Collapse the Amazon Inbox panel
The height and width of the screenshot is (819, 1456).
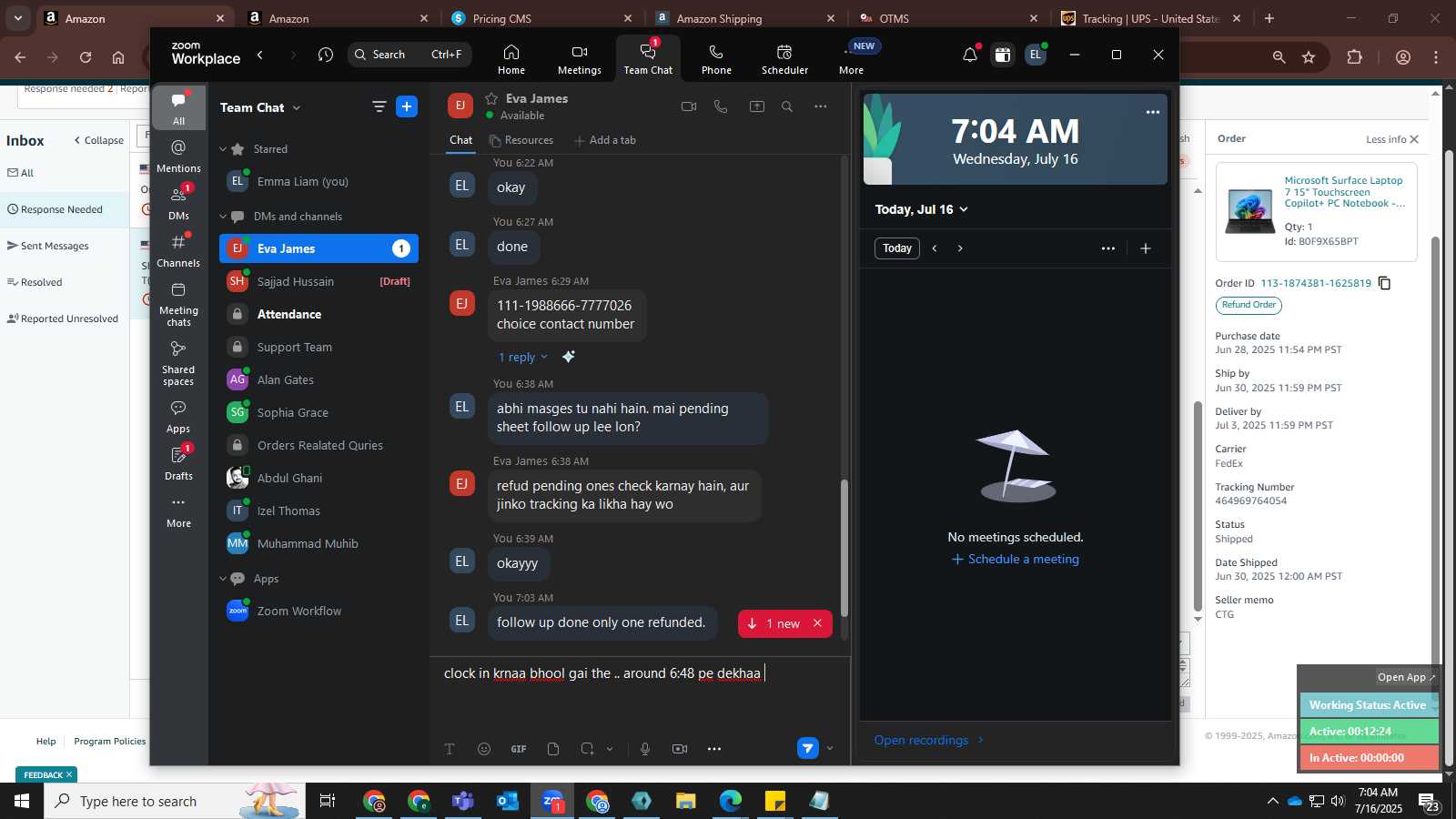tap(98, 140)
